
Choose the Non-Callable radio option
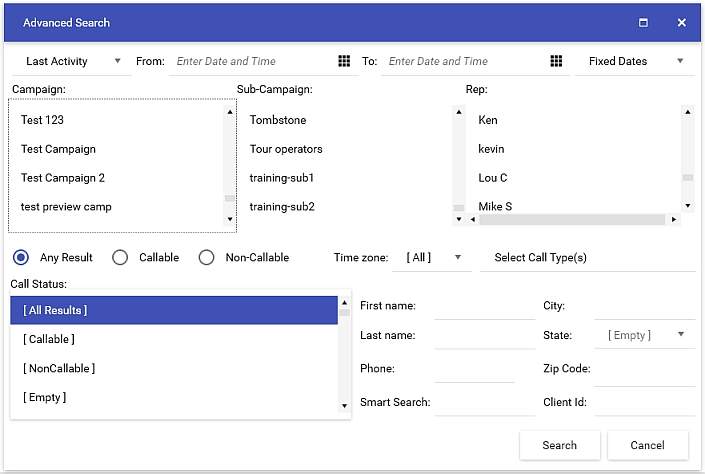(x=206, y=257)
